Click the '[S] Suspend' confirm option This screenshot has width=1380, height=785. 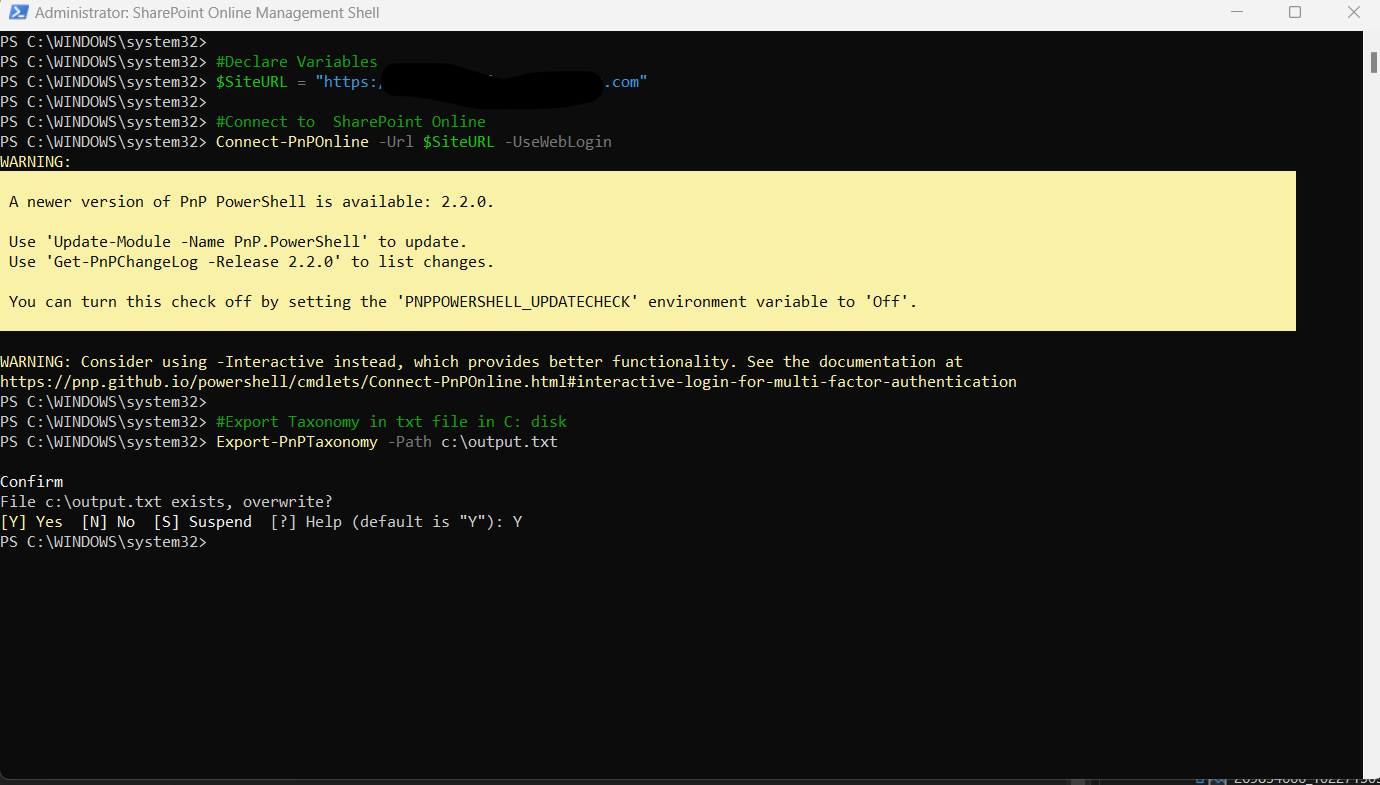(x=202, y=522)
